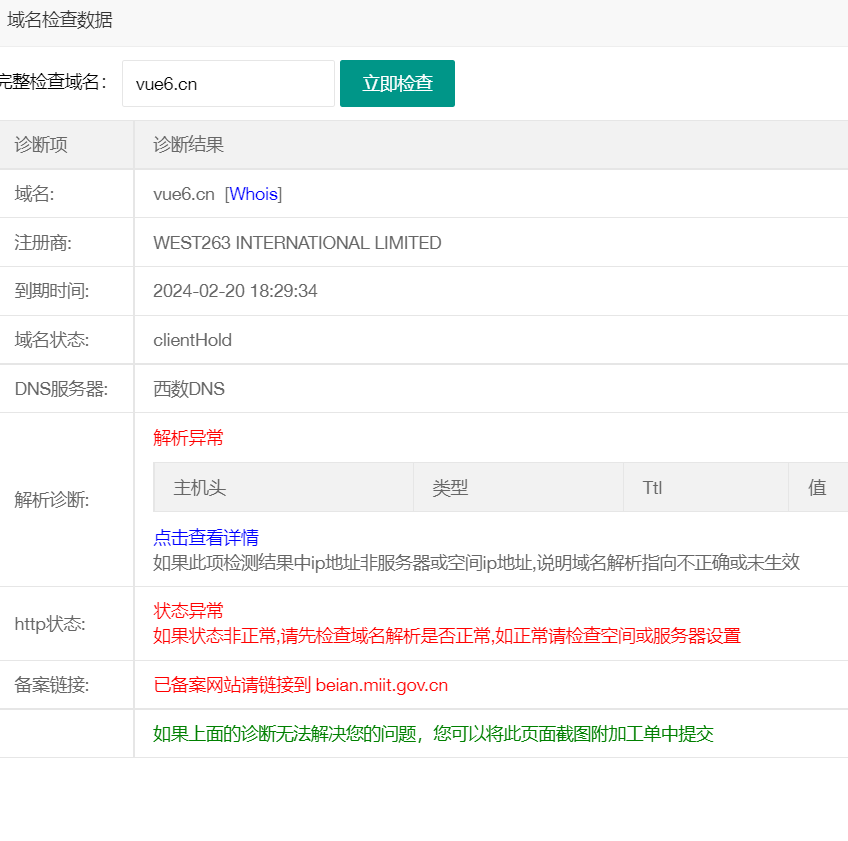The image size is (848, 841).
Task: Click the expiry date 2024-02-20 18:29:34
Action: point(235,291)
